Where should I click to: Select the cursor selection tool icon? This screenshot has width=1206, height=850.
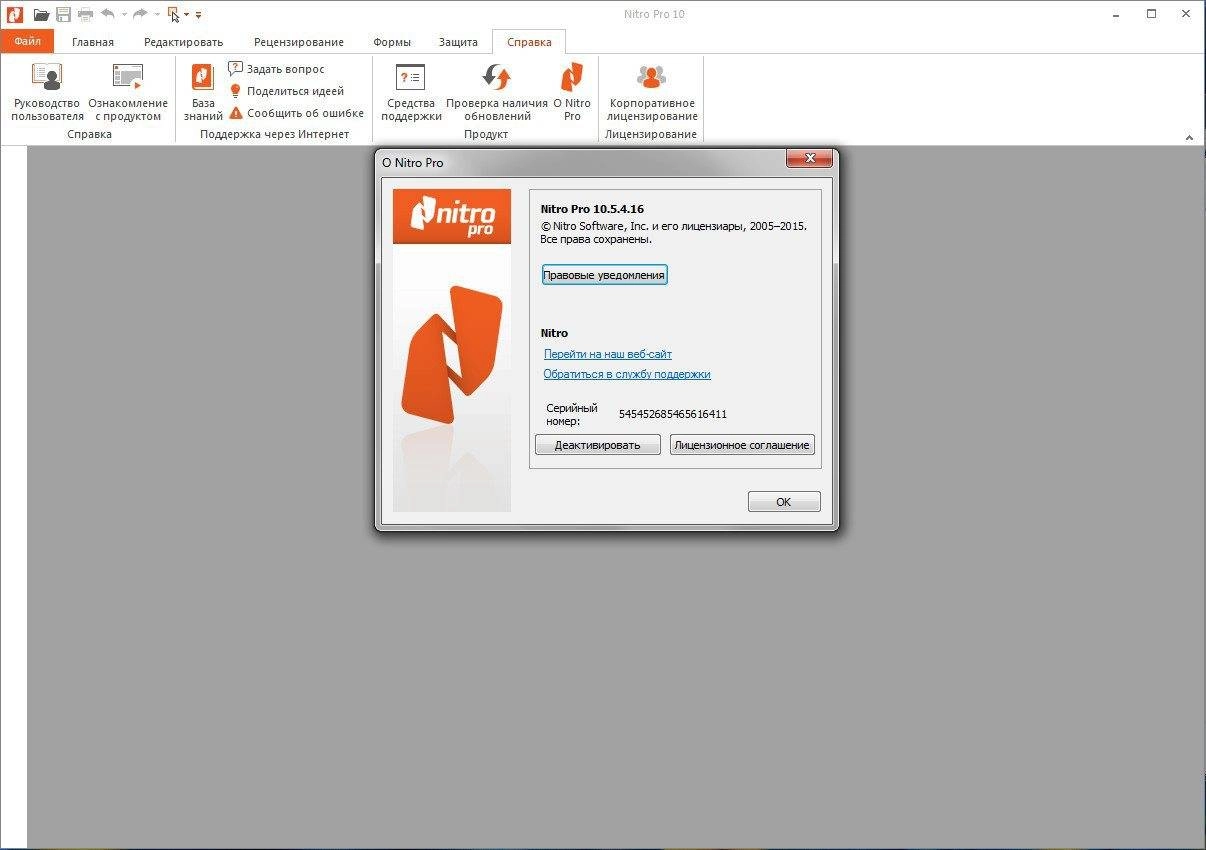pos(173,14)
